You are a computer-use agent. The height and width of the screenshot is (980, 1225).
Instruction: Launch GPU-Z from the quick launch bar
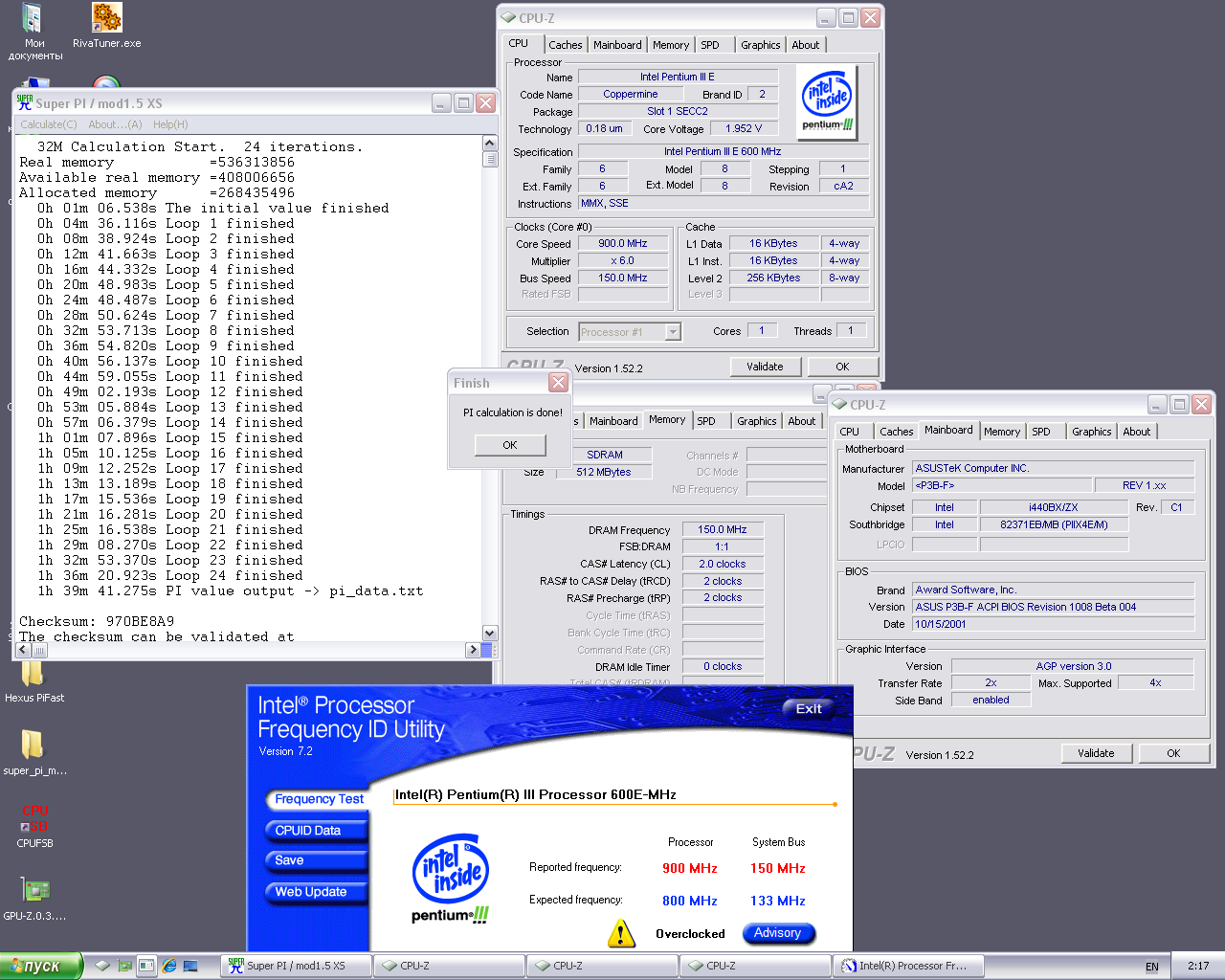point(124,967)
